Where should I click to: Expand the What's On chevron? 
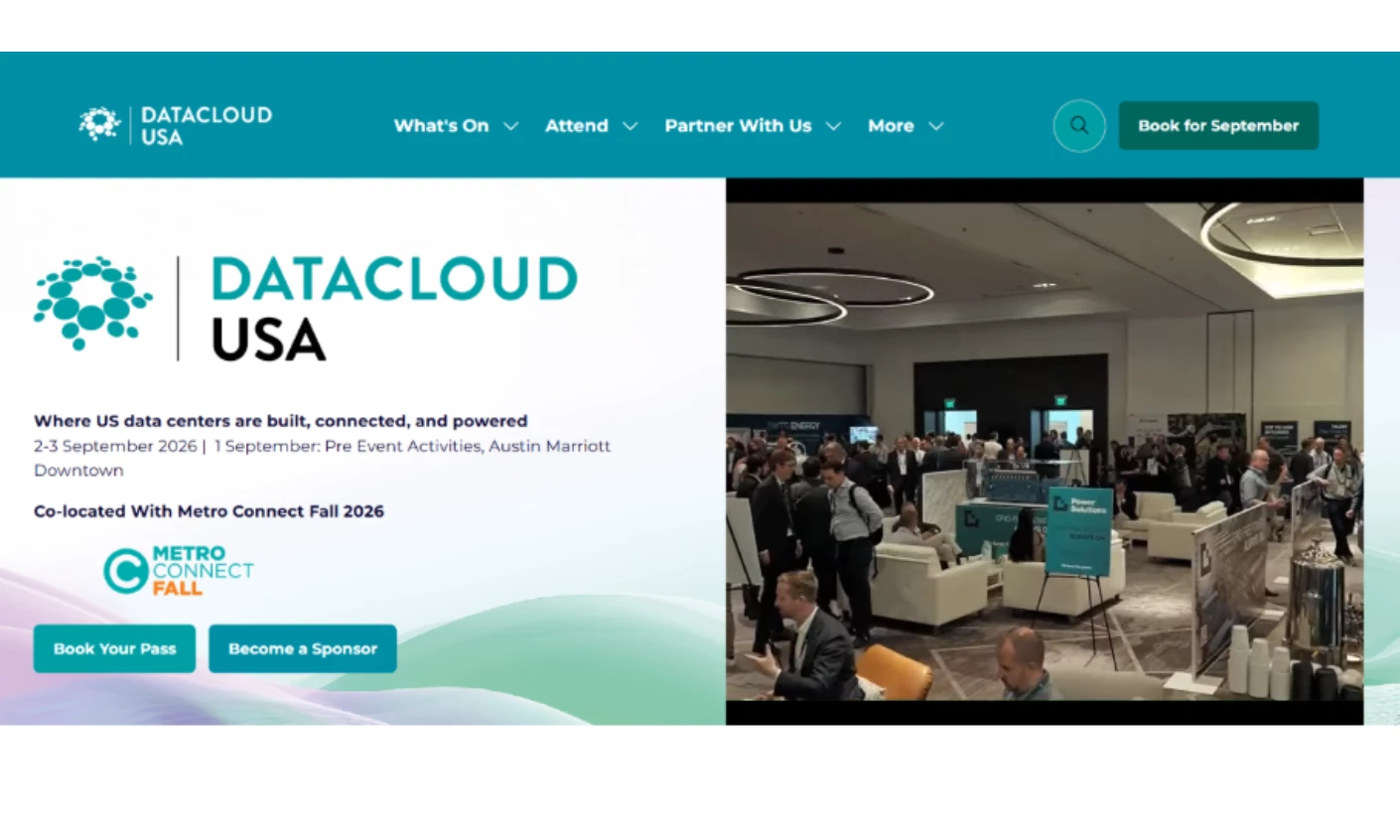[x=511, y=126]
